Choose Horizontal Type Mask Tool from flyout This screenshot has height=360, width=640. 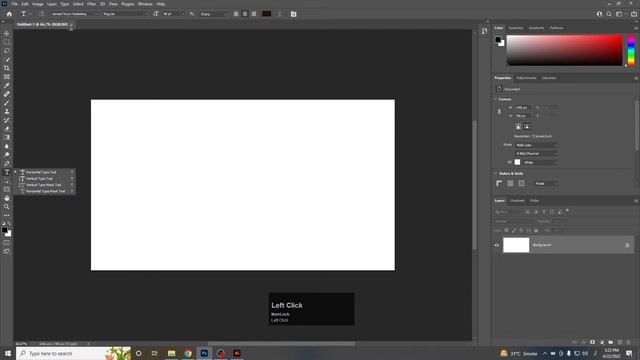(x=44, y=191)
